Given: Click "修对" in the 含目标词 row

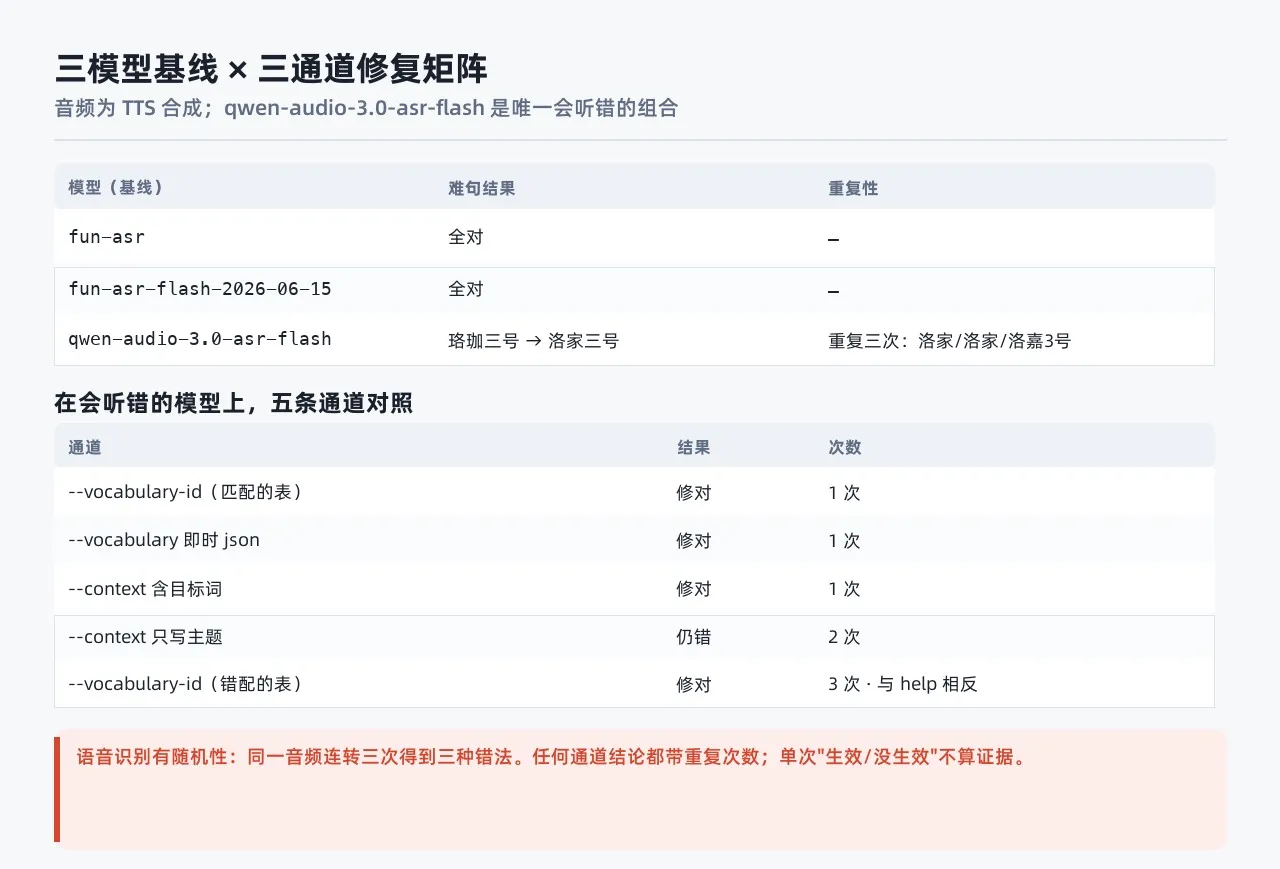Looking at the screenshot, I should click(694, 589).
